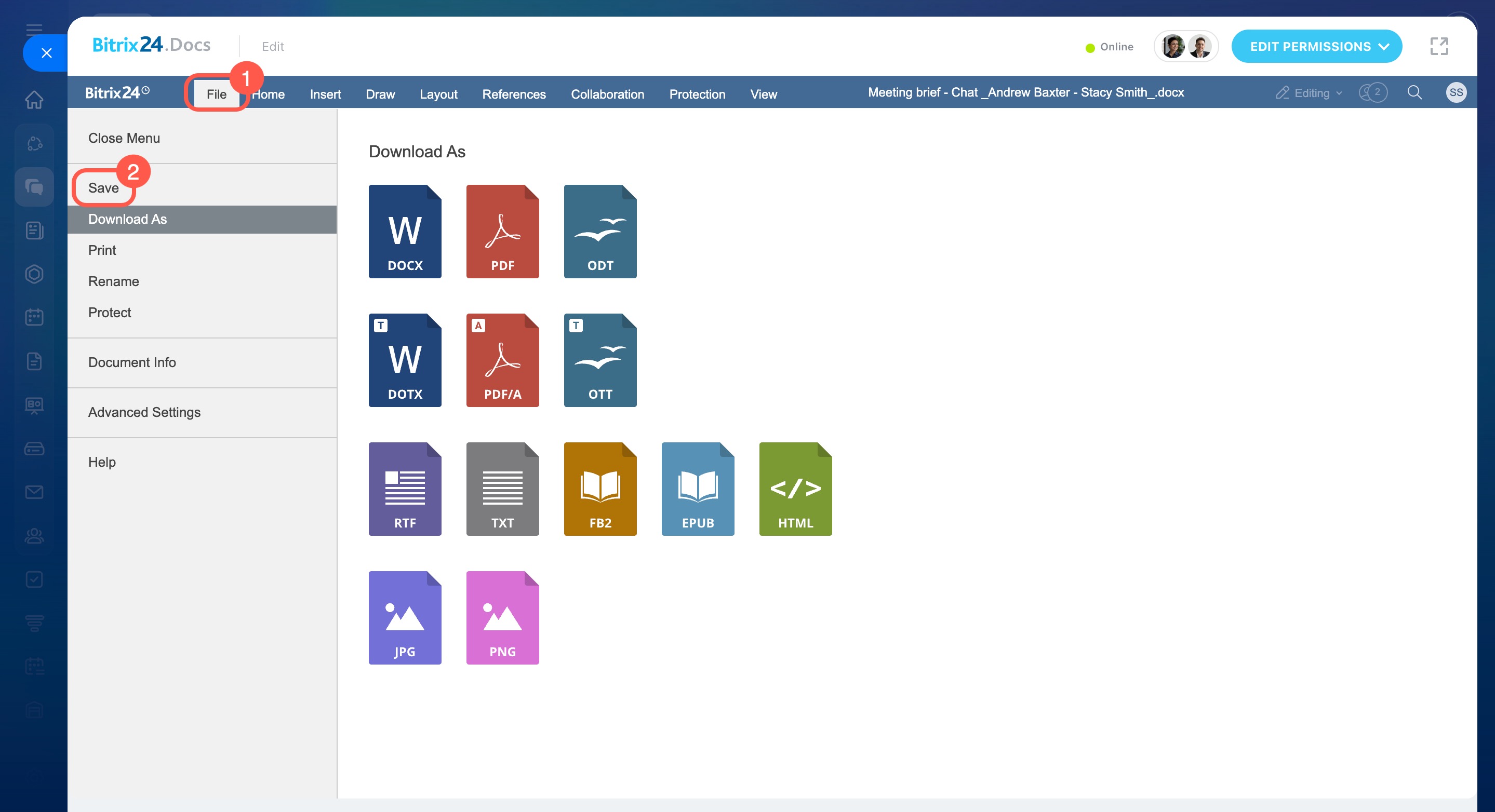
Task: Open the chat messenger sidebar icon
Action: (34, 187)
